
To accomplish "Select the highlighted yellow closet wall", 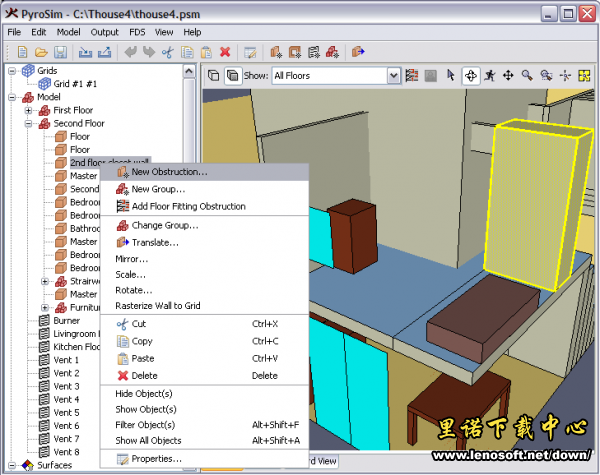I will tap(536, 207).
